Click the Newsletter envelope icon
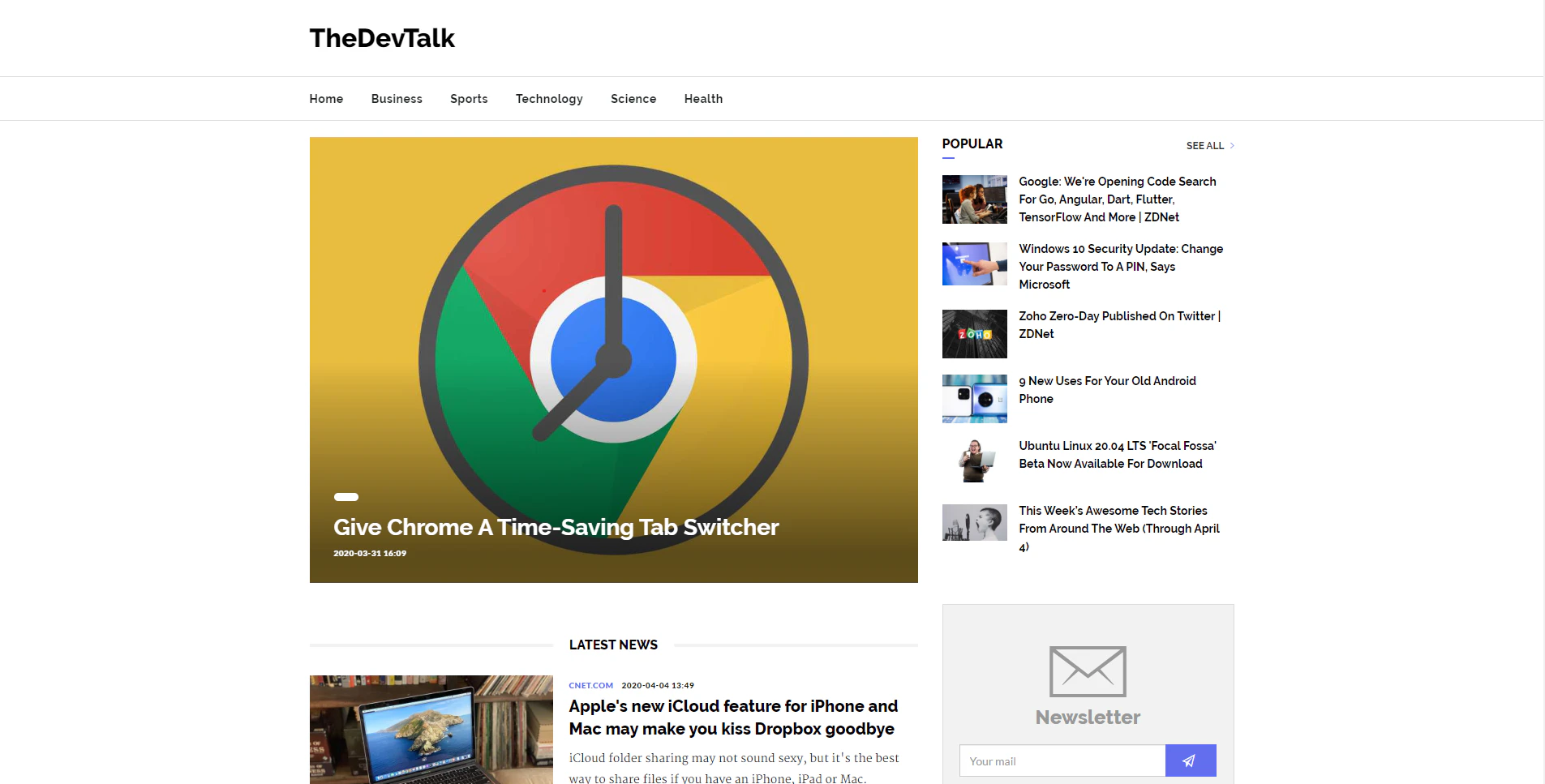Viewport: 1545px width, 784px height. click(1087, 671)
